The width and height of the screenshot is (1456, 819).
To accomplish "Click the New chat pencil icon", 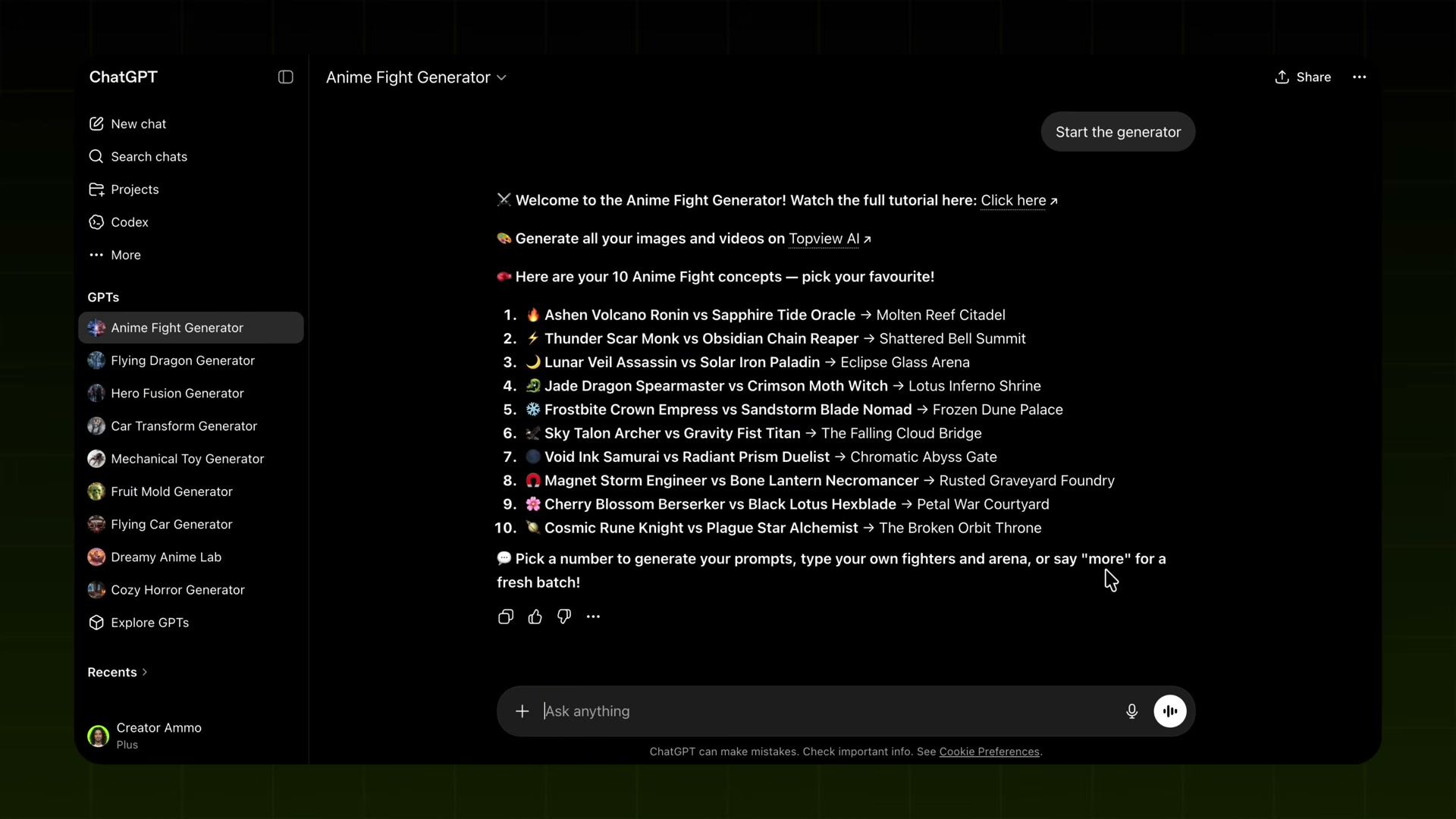I will (96, 124).
